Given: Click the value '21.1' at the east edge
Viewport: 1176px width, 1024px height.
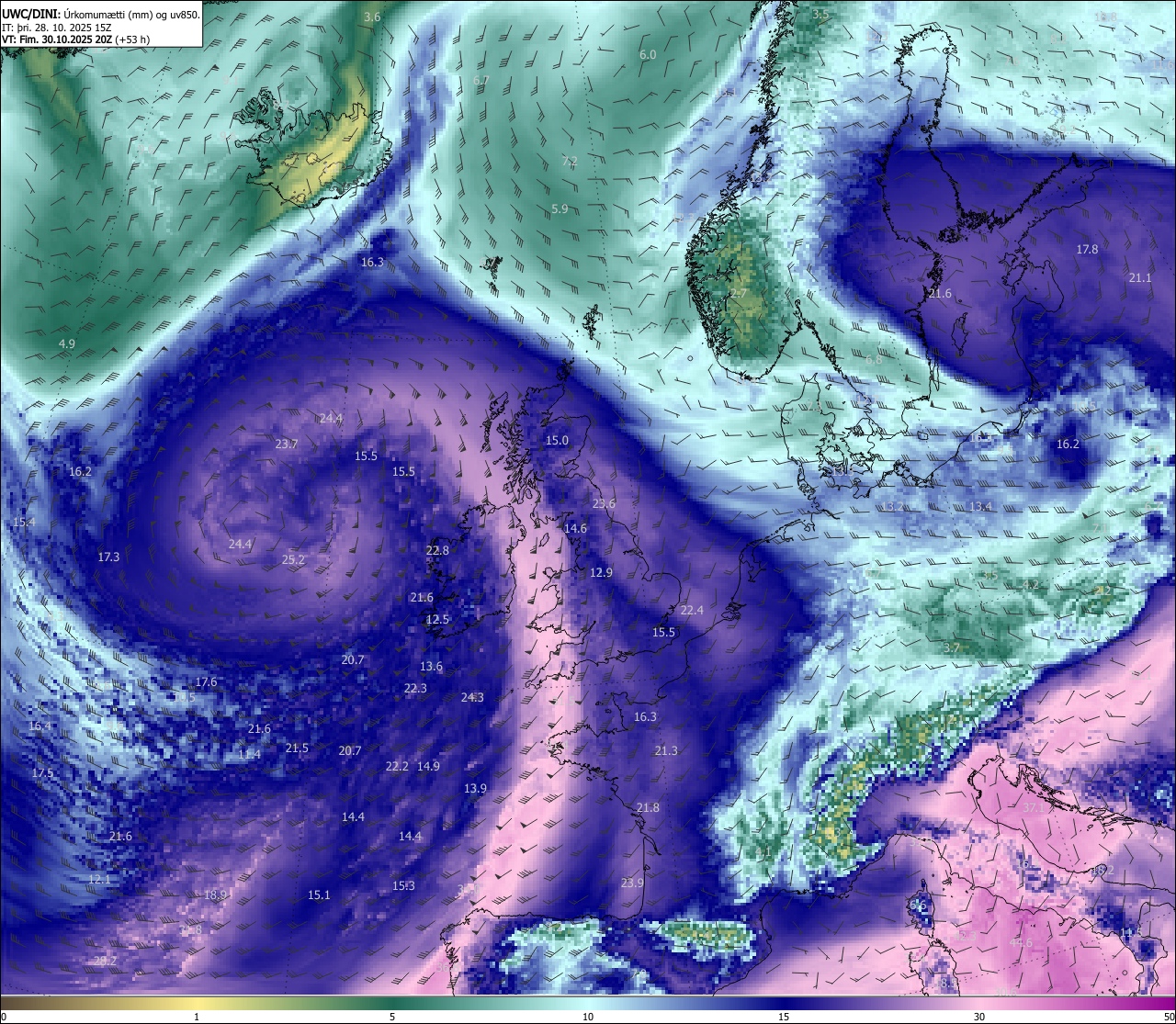Looking at the screenshot, I should [x=1139, y=277].
